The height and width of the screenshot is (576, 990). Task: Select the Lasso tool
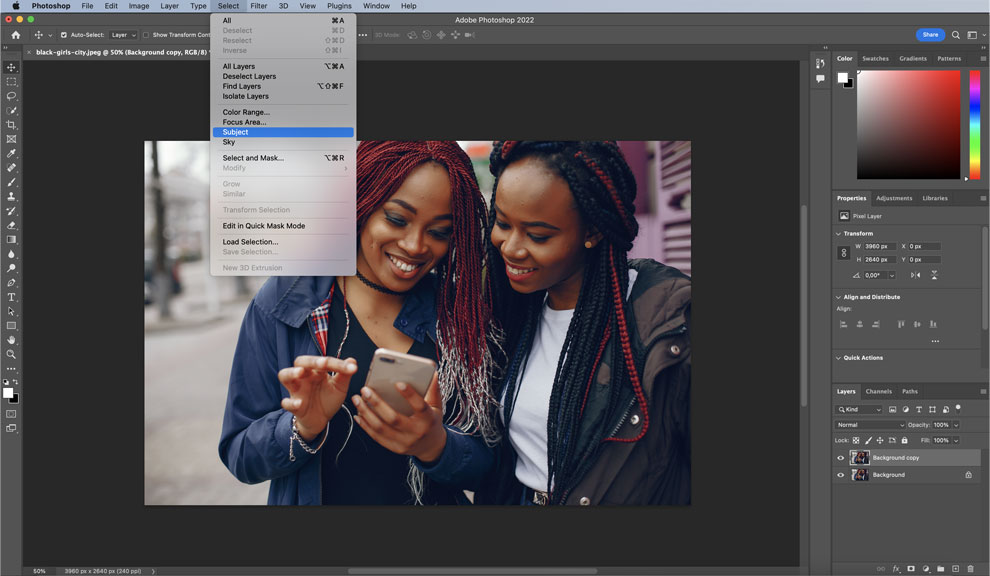point(11,96)
